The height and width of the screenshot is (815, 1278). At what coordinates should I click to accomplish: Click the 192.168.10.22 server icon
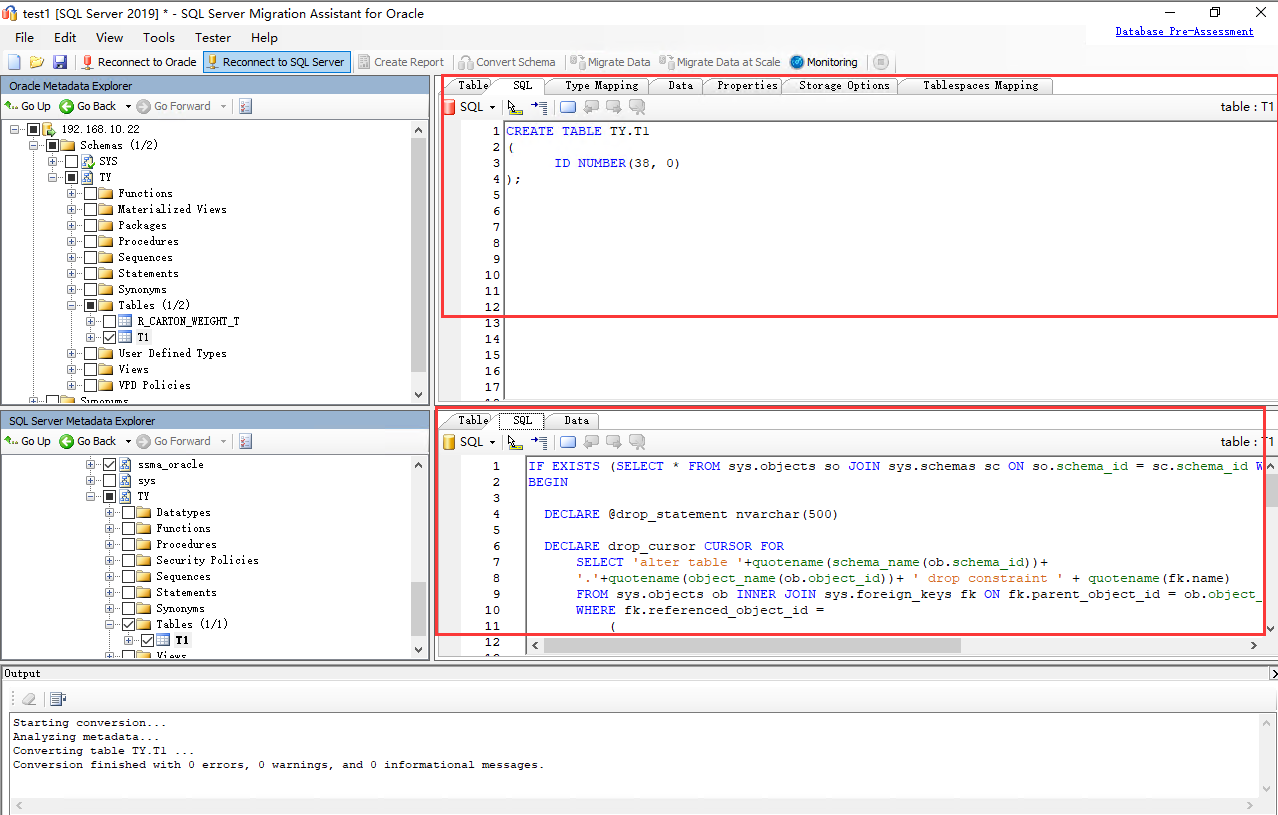click(x=49, y=129)
